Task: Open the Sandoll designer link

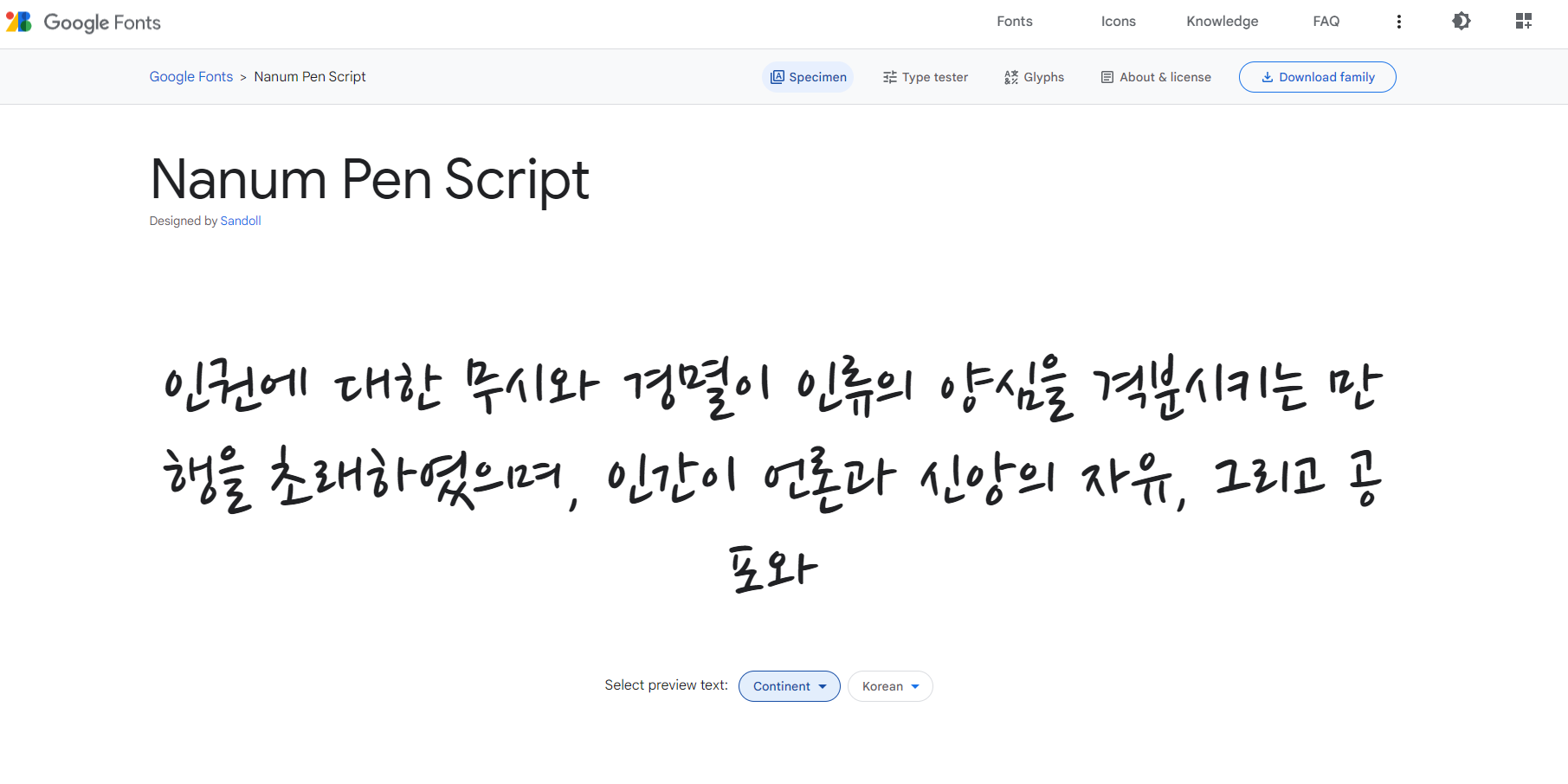Action: [241, 221]
